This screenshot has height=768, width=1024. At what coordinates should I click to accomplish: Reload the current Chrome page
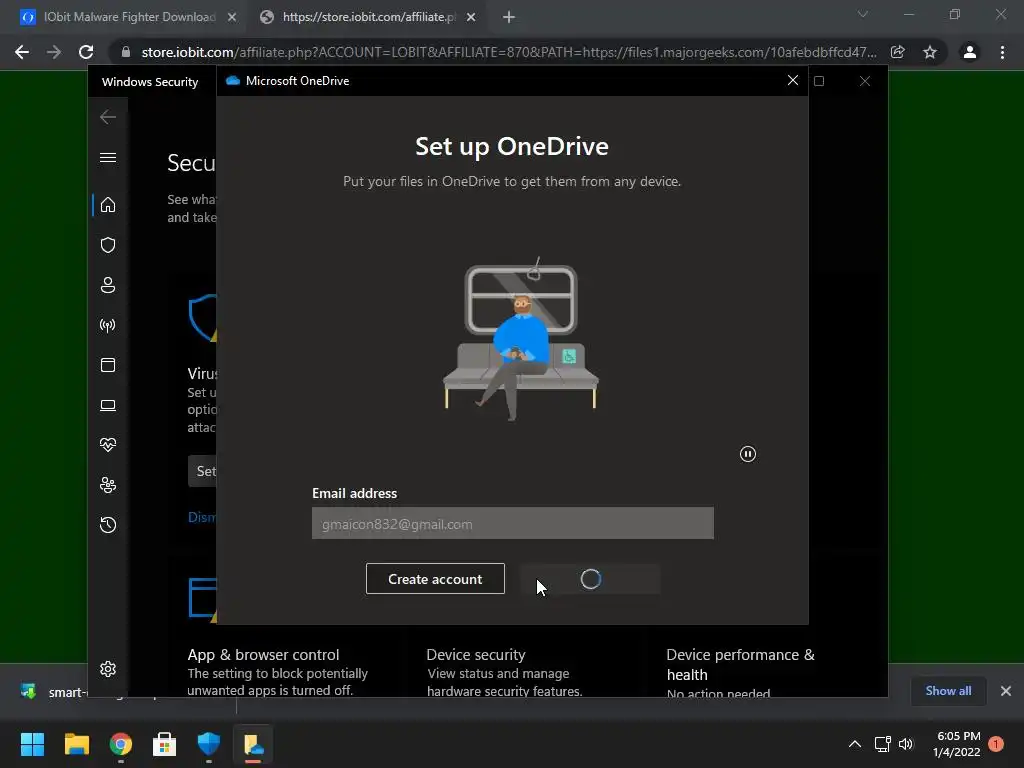[x=86, y=52]
